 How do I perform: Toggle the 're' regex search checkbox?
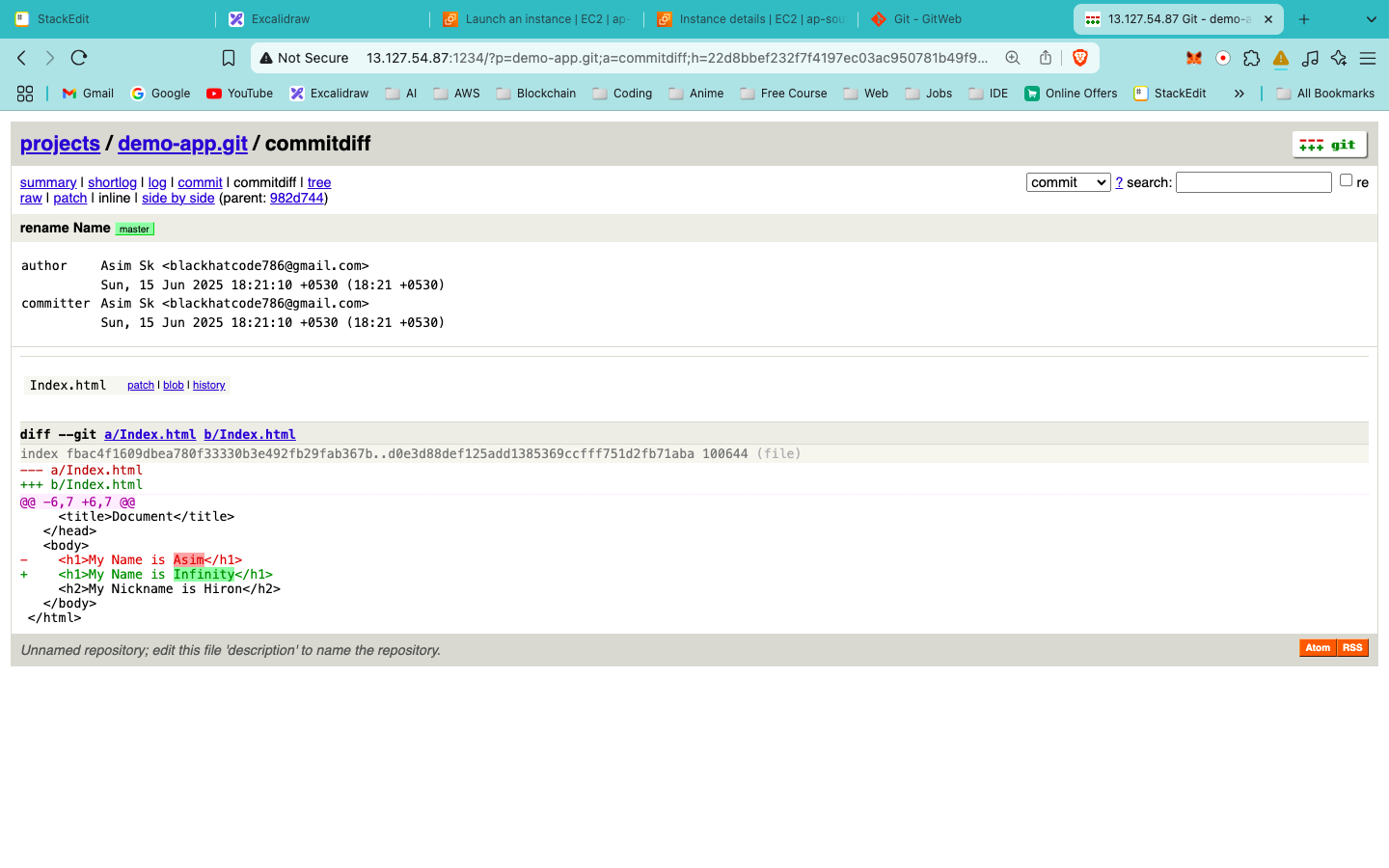(x=1346, y=180)
